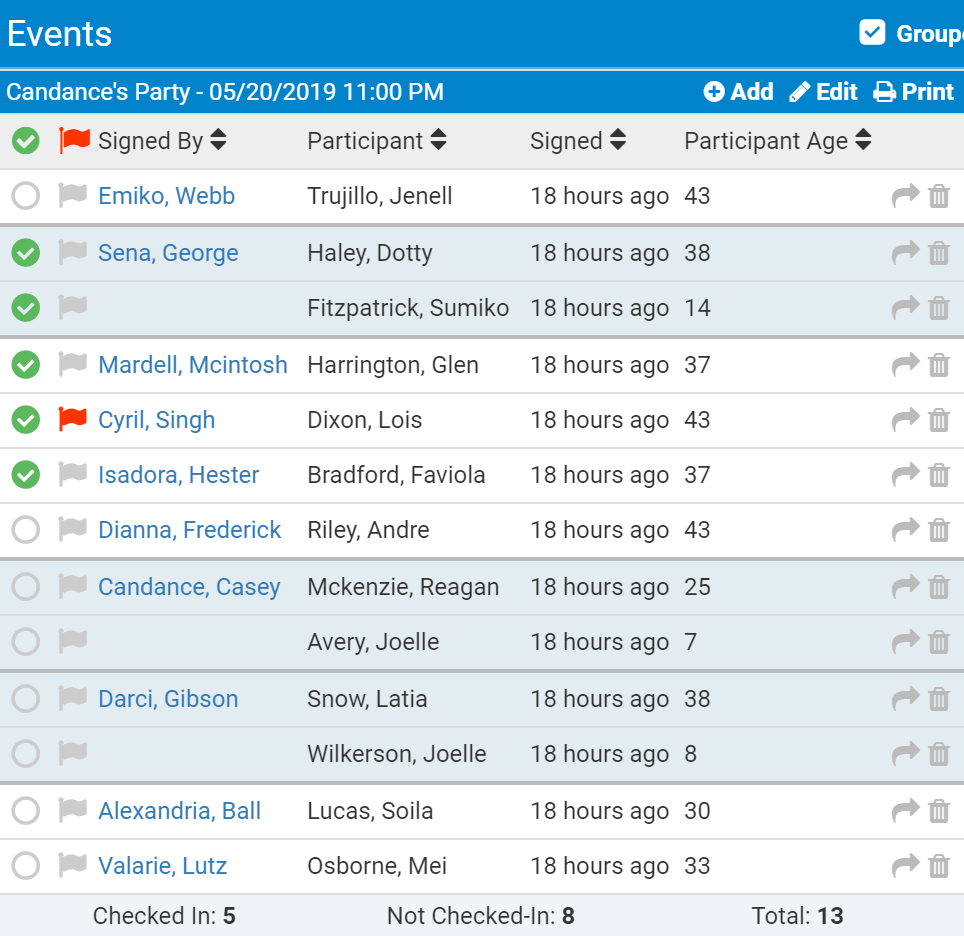
Task: Click Print in the event toolbar
Action: tap(913, 92)
